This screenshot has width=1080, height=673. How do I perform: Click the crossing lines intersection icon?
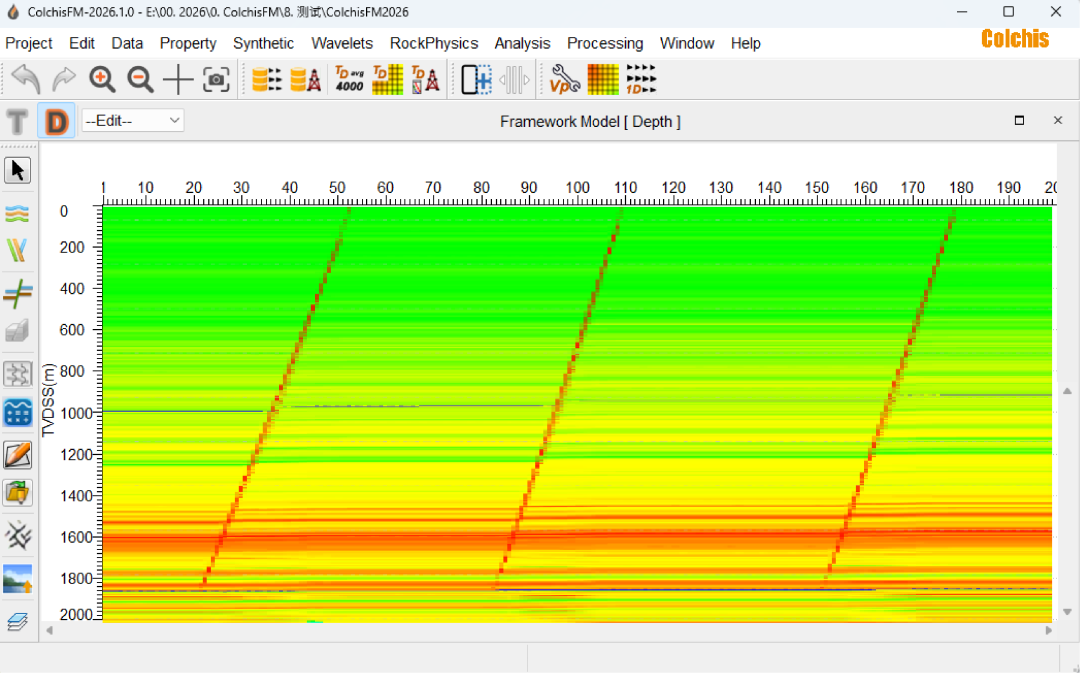pos(17,293)
